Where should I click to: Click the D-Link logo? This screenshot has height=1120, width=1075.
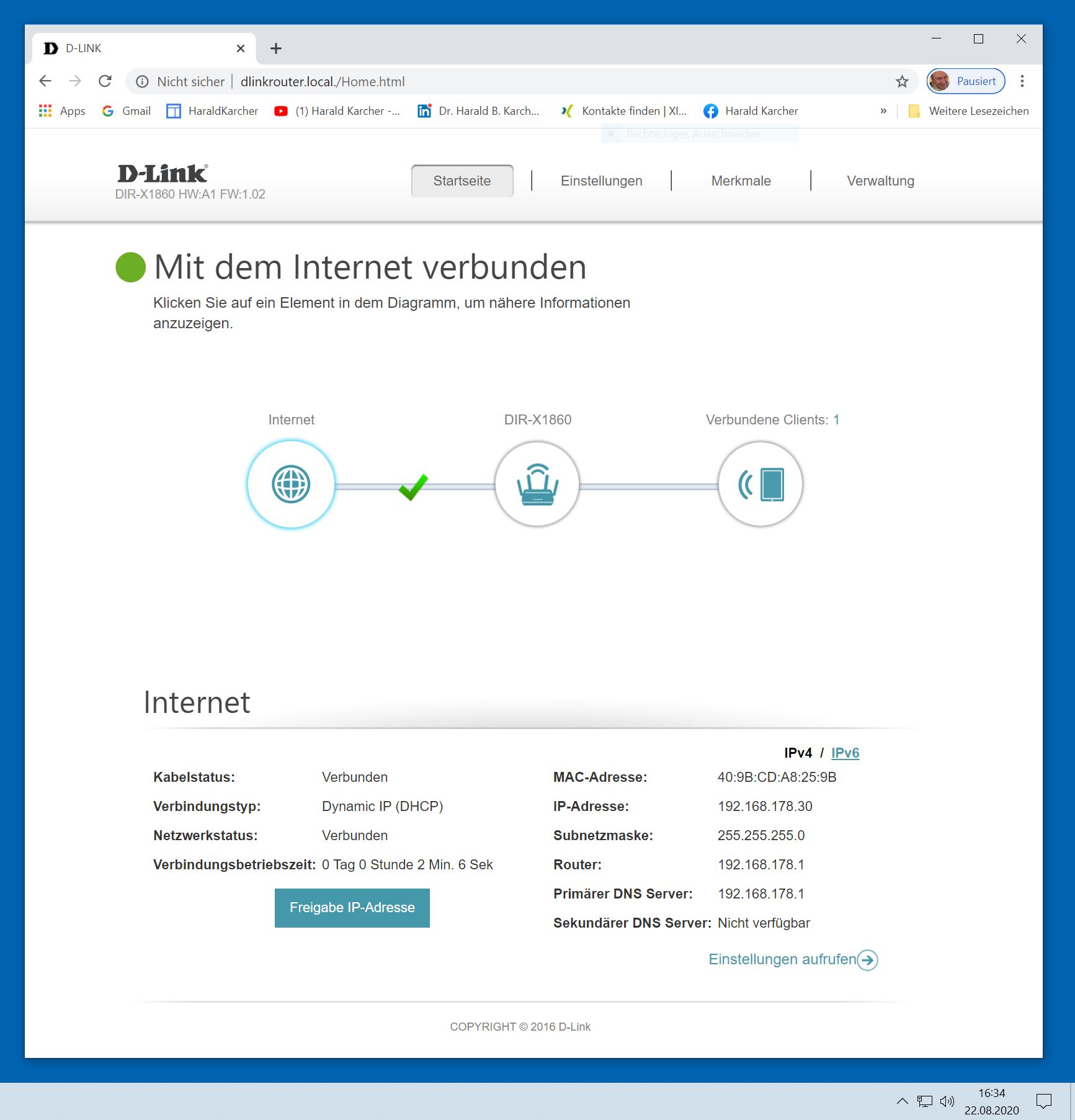(x=163, y=173)
